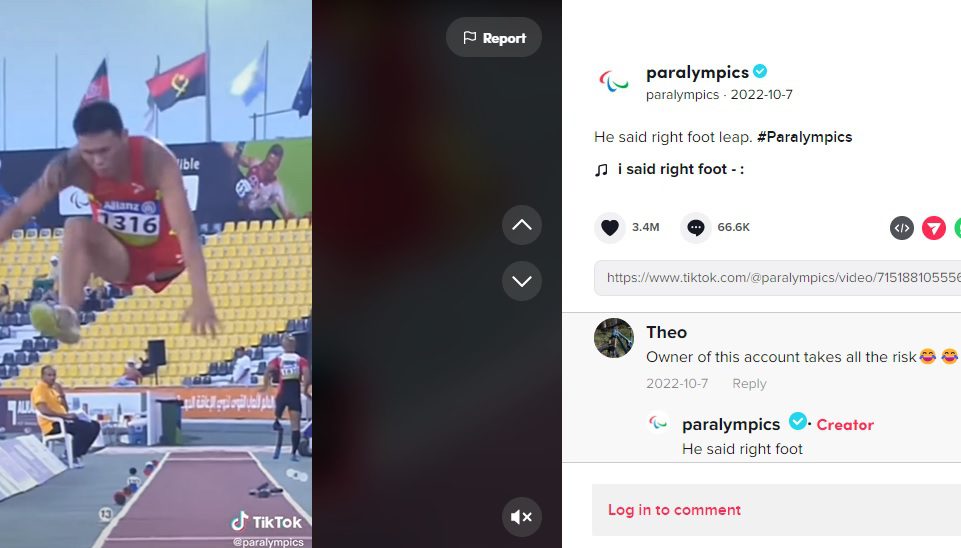Image resolution: width=961 pixels, height=548 pixels.
Task: Like the video with the heart icon
Action: [609, 227]
